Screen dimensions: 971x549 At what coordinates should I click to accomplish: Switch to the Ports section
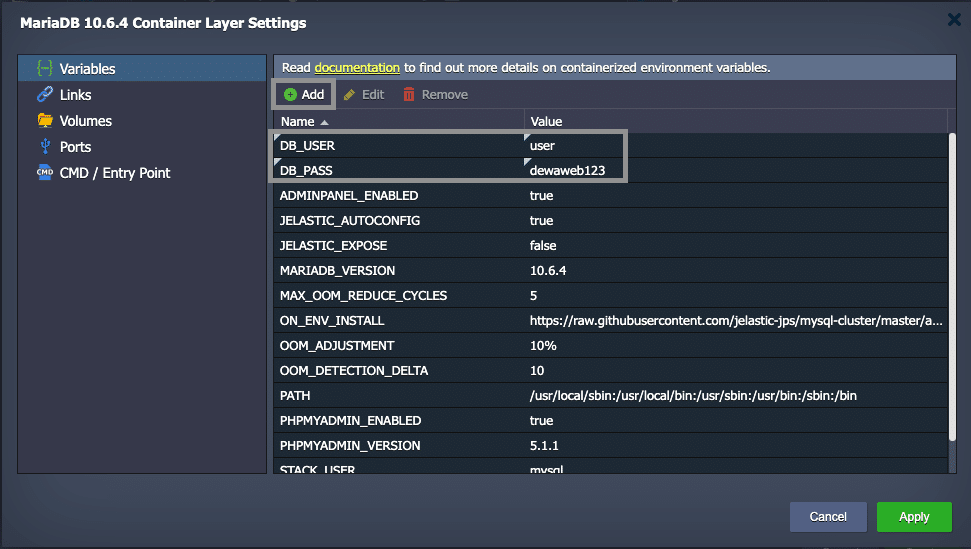point(142,146)
